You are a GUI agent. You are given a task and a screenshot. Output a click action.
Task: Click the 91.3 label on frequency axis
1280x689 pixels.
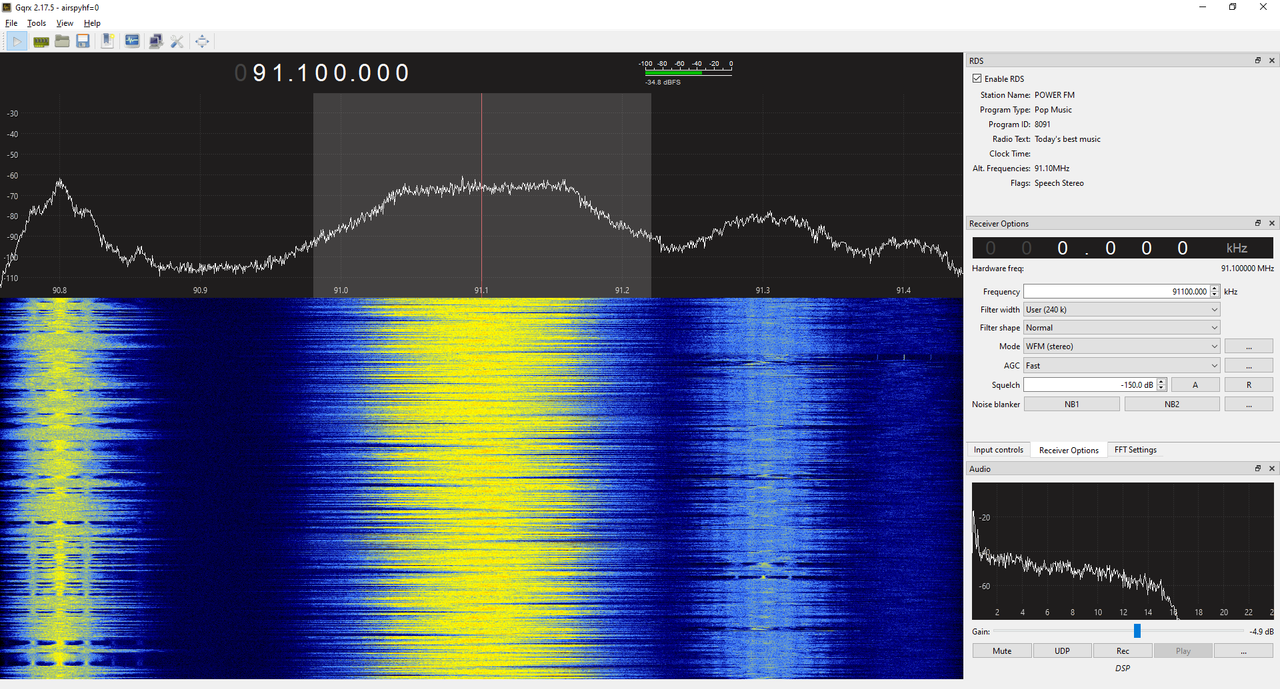click(x=763, y=291)
